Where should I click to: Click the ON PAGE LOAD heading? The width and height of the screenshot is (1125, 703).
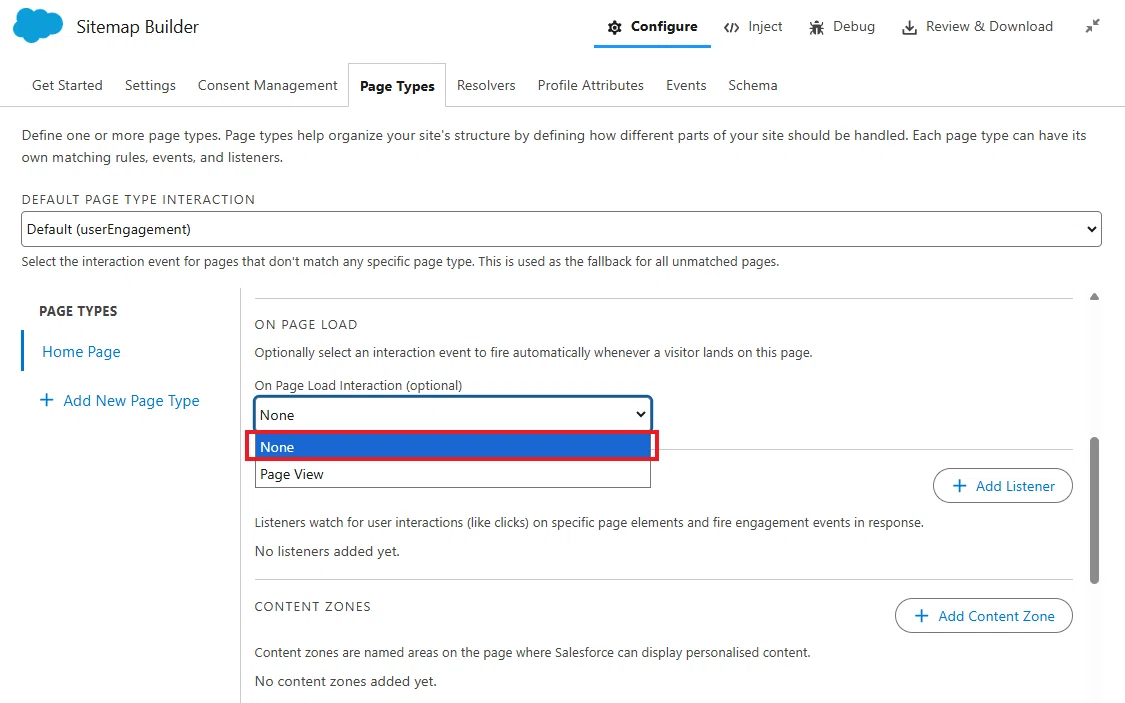coord(306,325)
